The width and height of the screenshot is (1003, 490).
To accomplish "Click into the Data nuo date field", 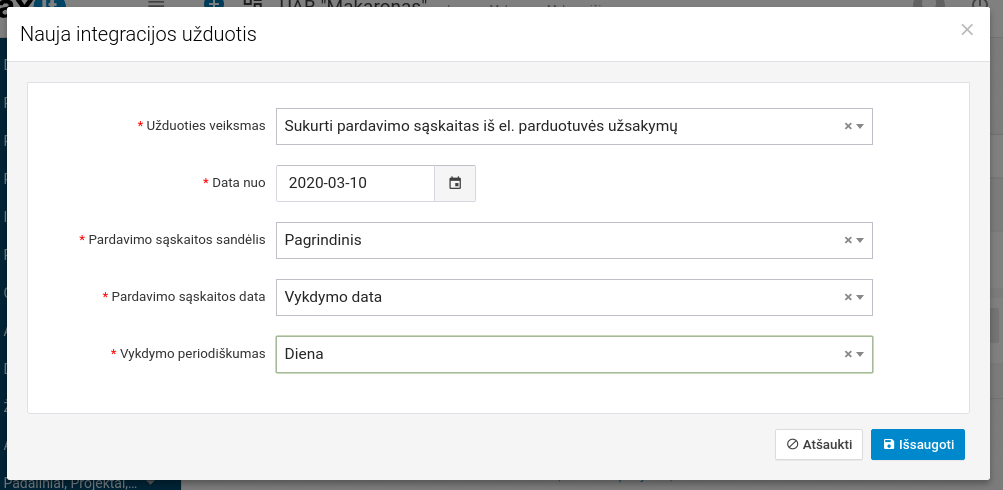I will [355, 183].
